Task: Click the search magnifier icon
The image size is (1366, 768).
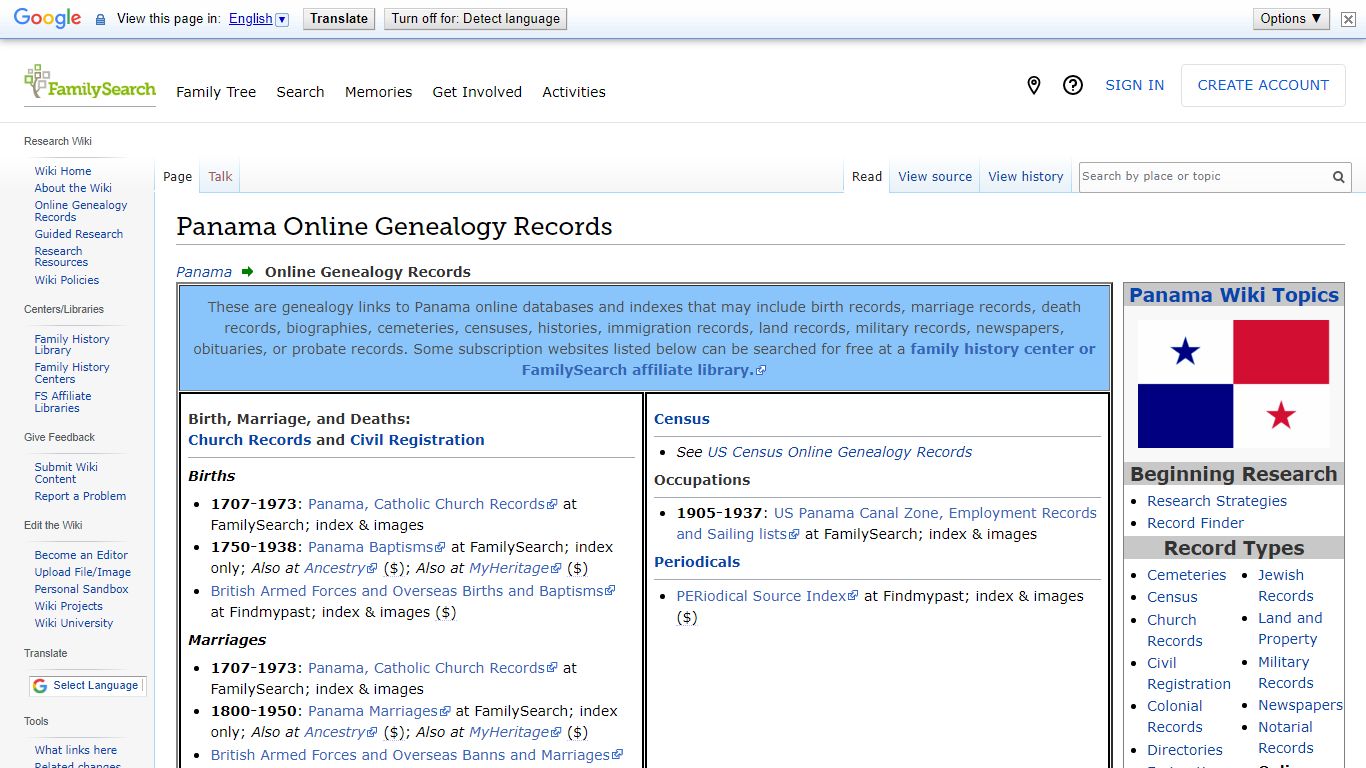Action: (1338, 177)
